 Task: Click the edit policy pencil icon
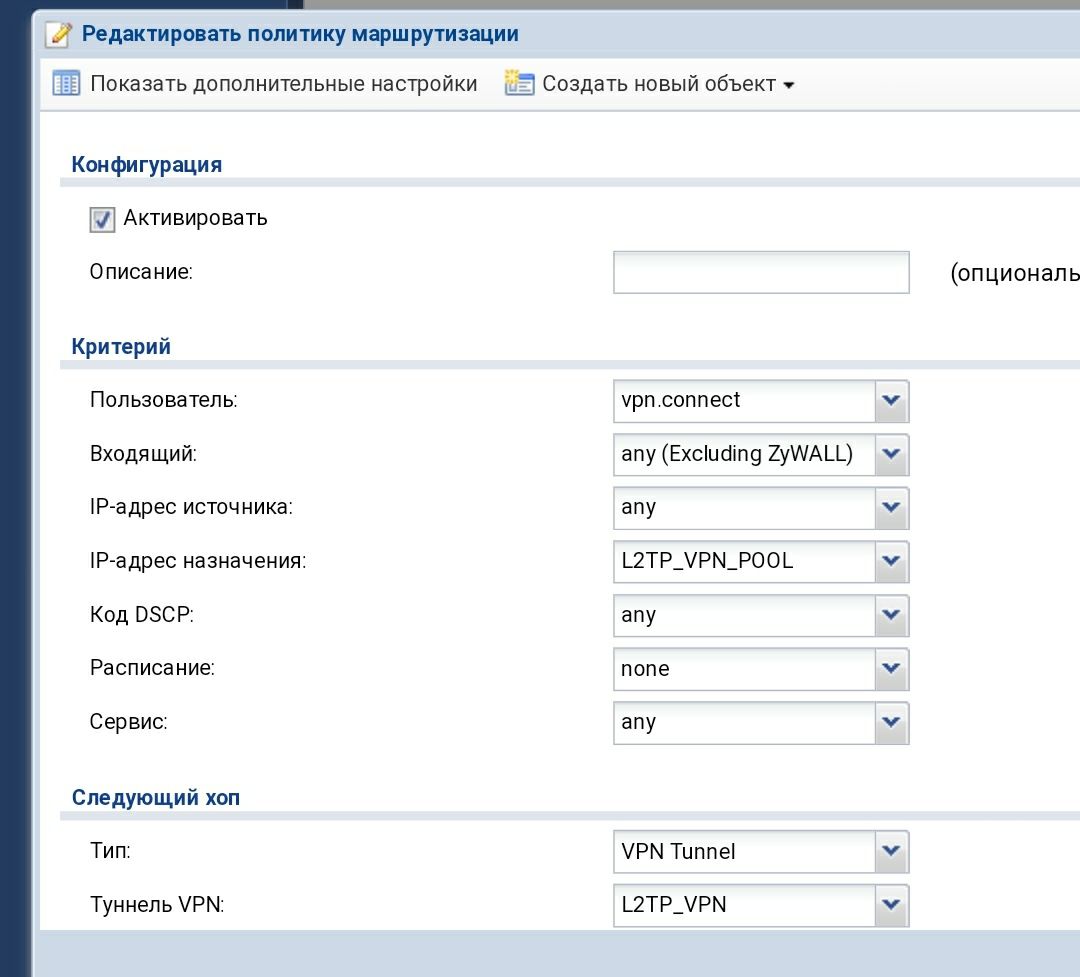click(x=60, y=35)
